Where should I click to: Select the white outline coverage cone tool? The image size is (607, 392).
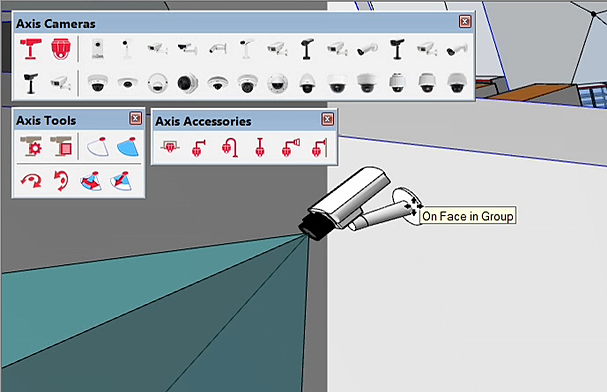click(98, 146)
